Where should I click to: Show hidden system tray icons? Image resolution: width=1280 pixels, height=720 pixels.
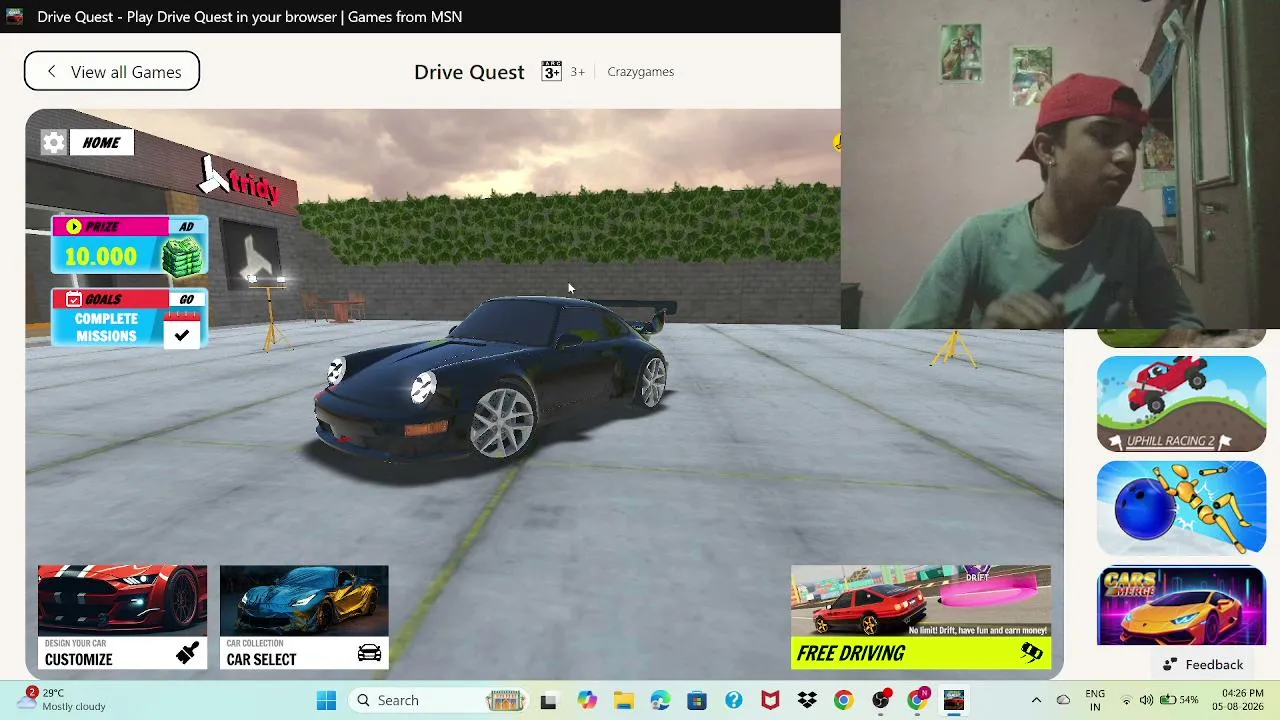point(1036,700)
